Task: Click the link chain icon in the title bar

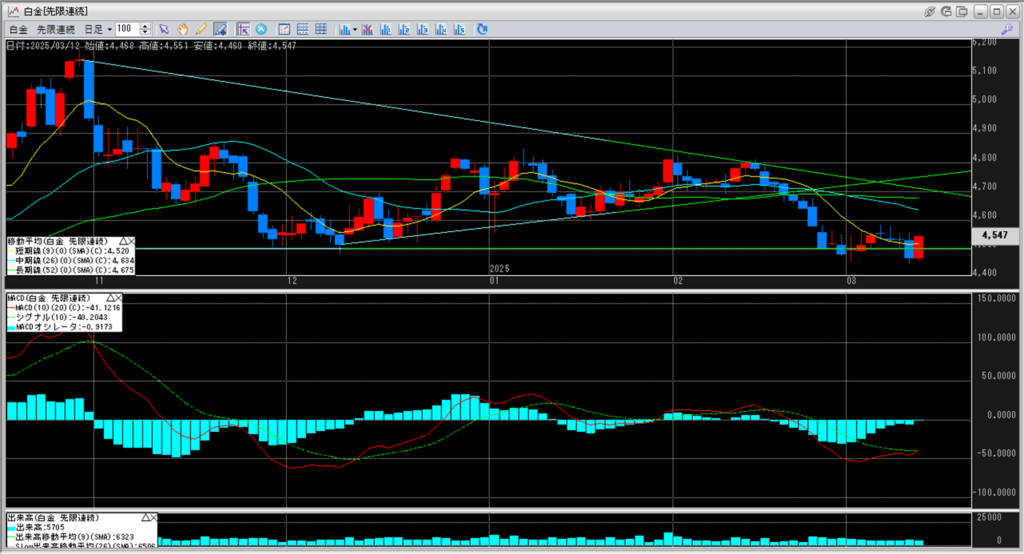Action: pos(930,10)
